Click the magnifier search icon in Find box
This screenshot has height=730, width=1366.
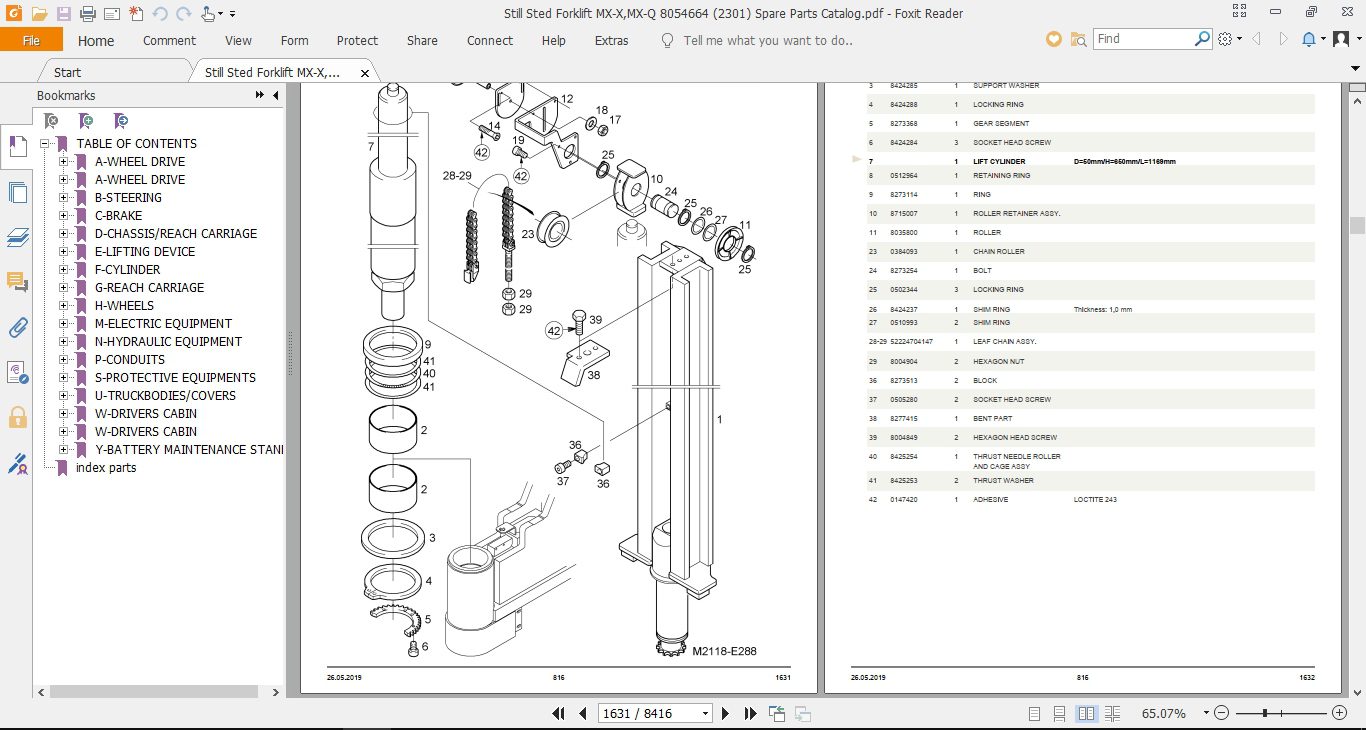click(1202, 39)
